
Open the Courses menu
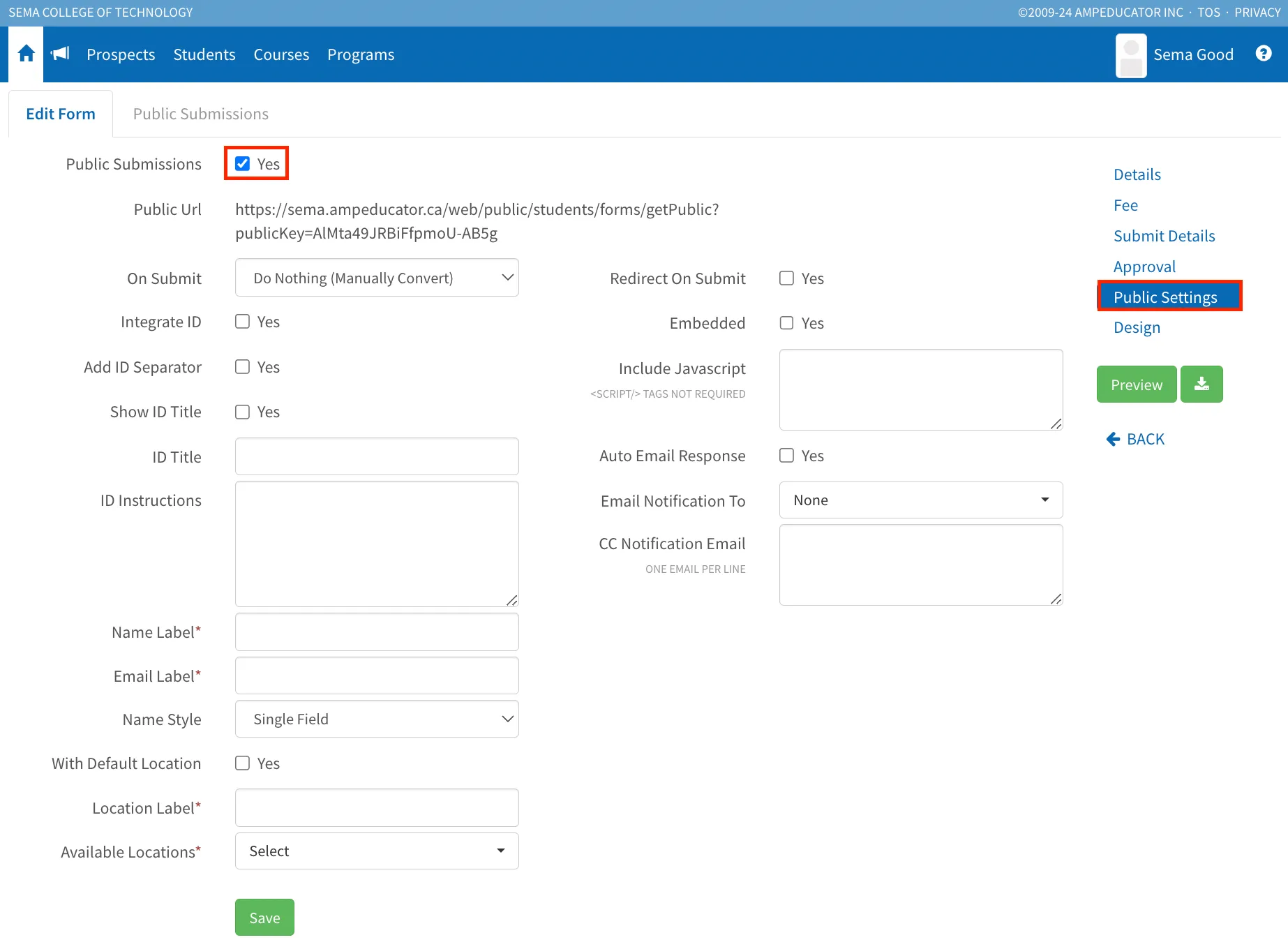point(281,54)
